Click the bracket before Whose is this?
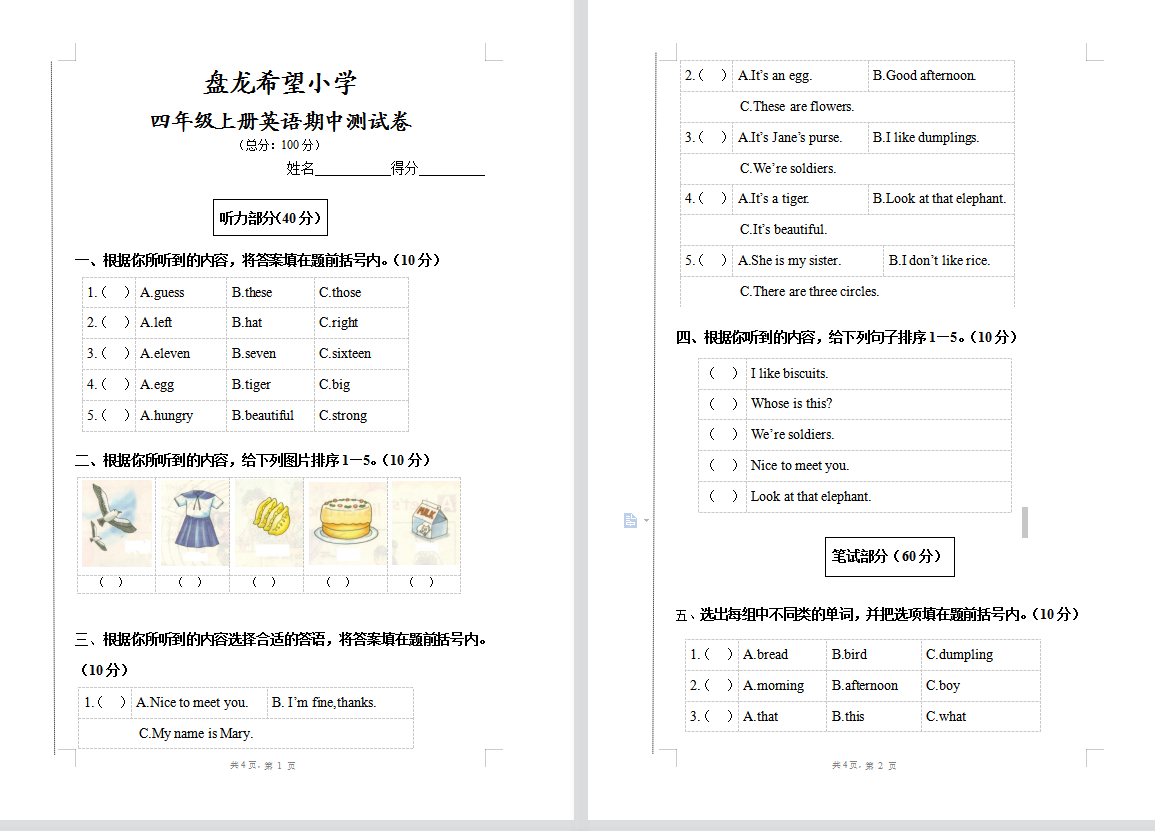The height and width of the screenshot is (831, 1155). tap(723, 404)
